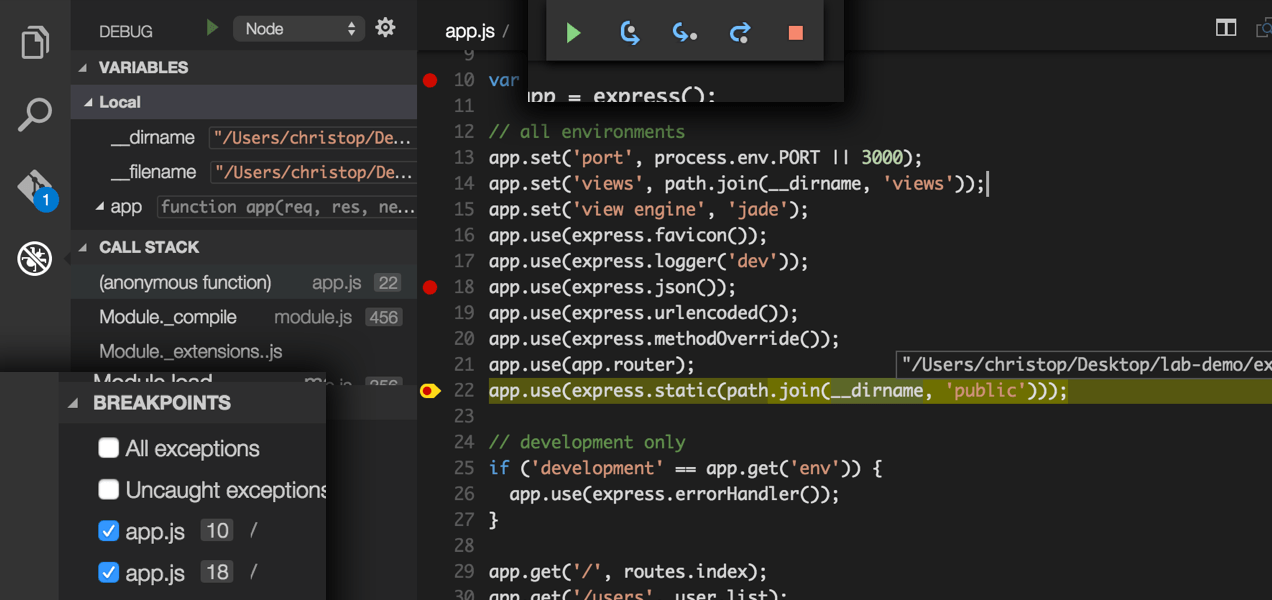Open debug configuration gear settings
The width and height of the screenshot is (1272, 600).
[x=385, y=28]
